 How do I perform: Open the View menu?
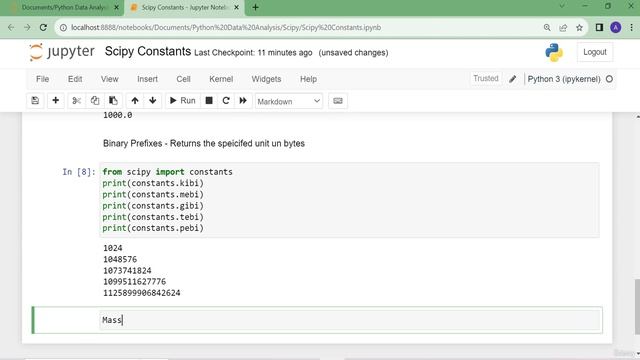109,79
